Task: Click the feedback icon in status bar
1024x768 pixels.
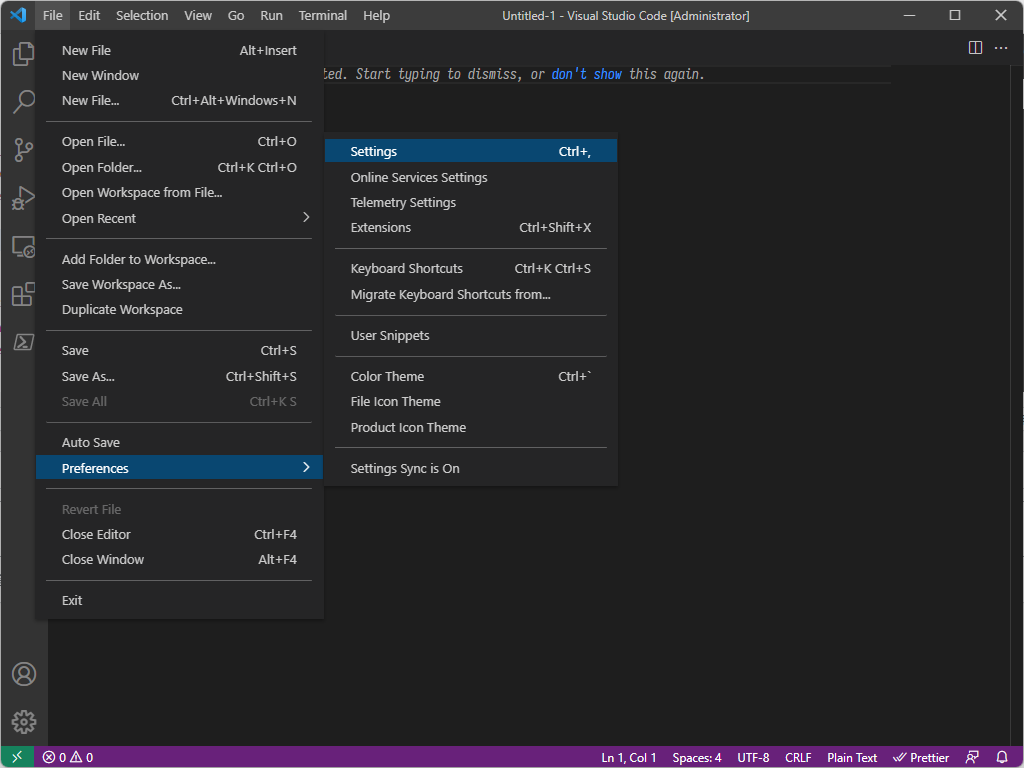Action: click(x=972, y=758)
